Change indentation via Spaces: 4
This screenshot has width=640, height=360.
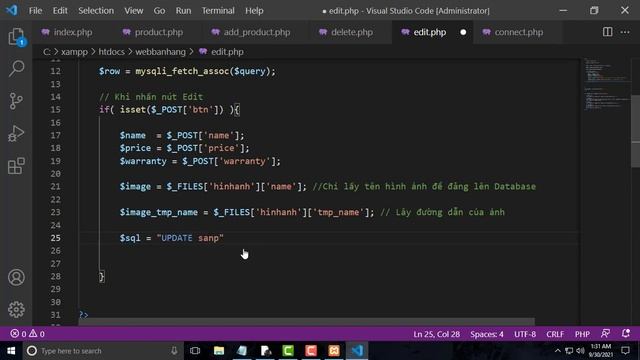[x=487, y=334]
